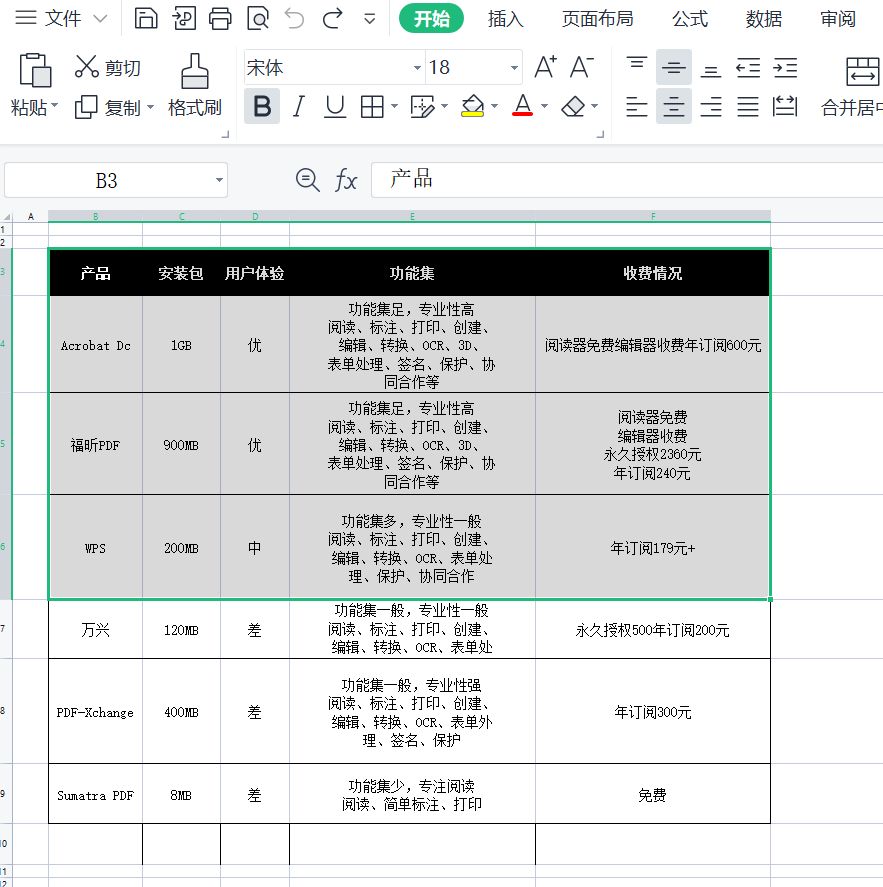The image size is (883, 887).
Task: Click the increase font size icon
Action: coord(545,68)
